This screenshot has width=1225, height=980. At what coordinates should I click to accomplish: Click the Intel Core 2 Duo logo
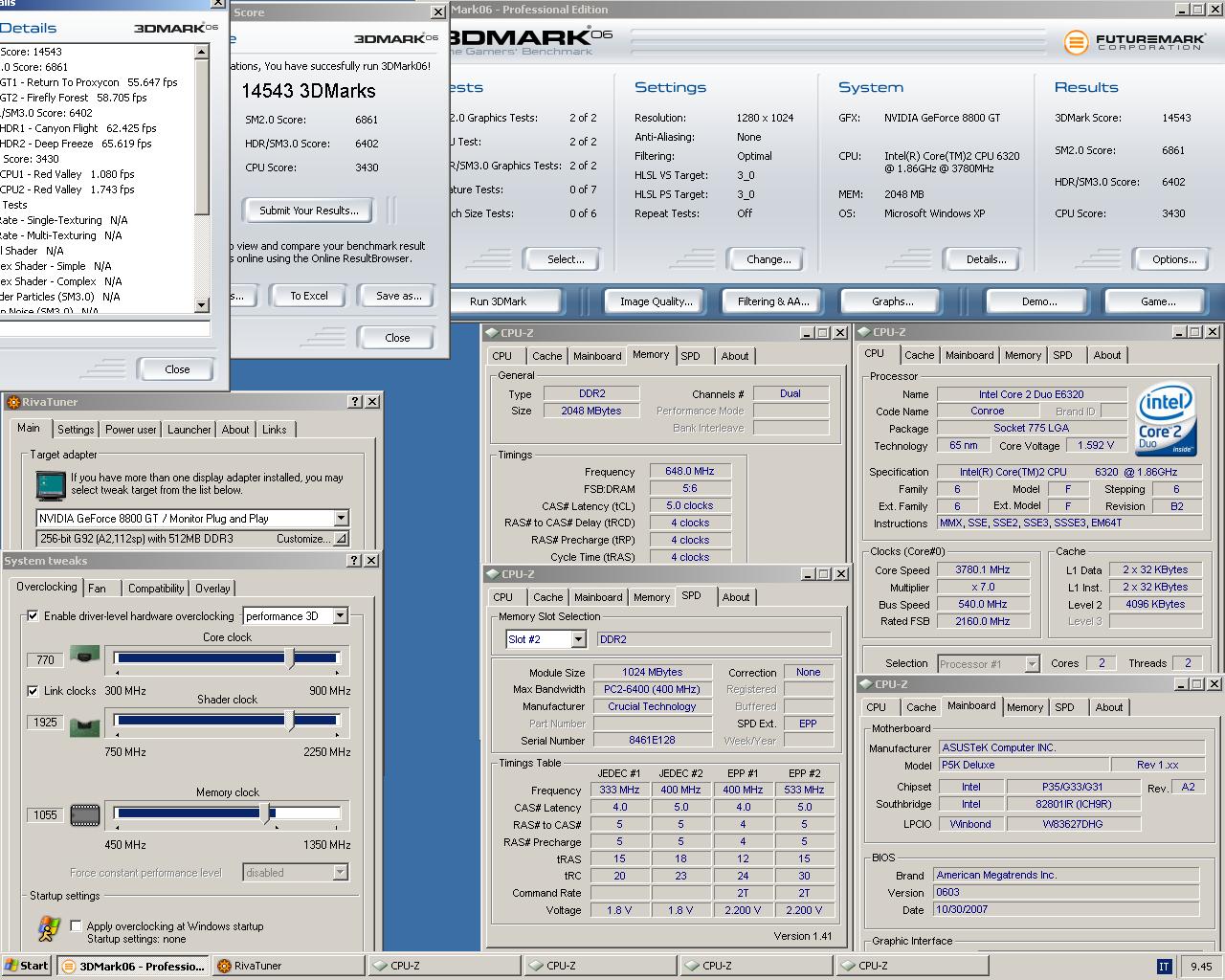coord(1165,419)
